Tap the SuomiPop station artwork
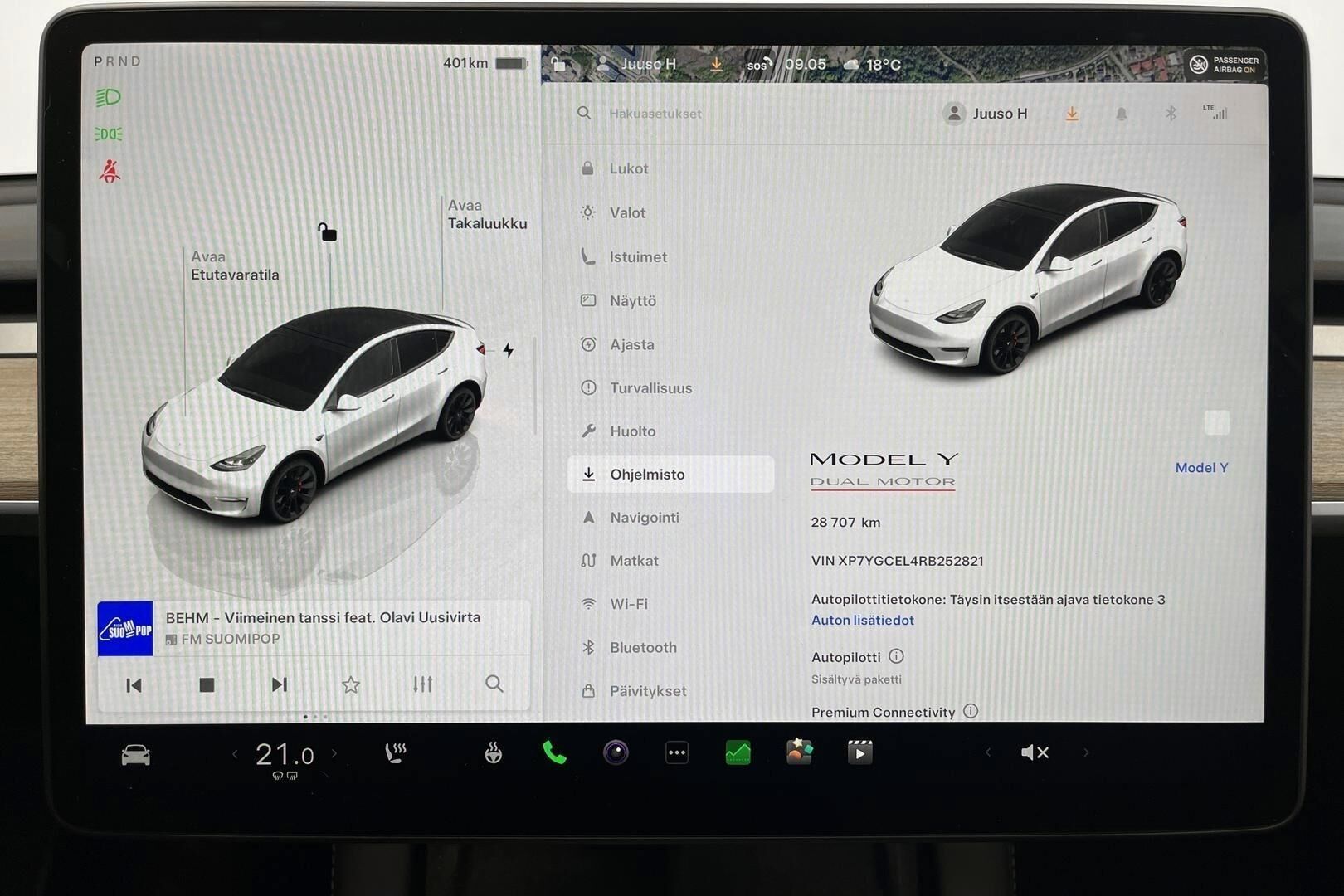 125,628
